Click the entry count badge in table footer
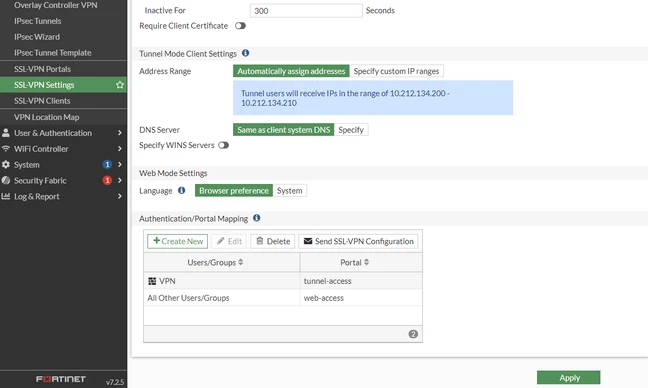648x388 pixels. click(x=413, y=334)
